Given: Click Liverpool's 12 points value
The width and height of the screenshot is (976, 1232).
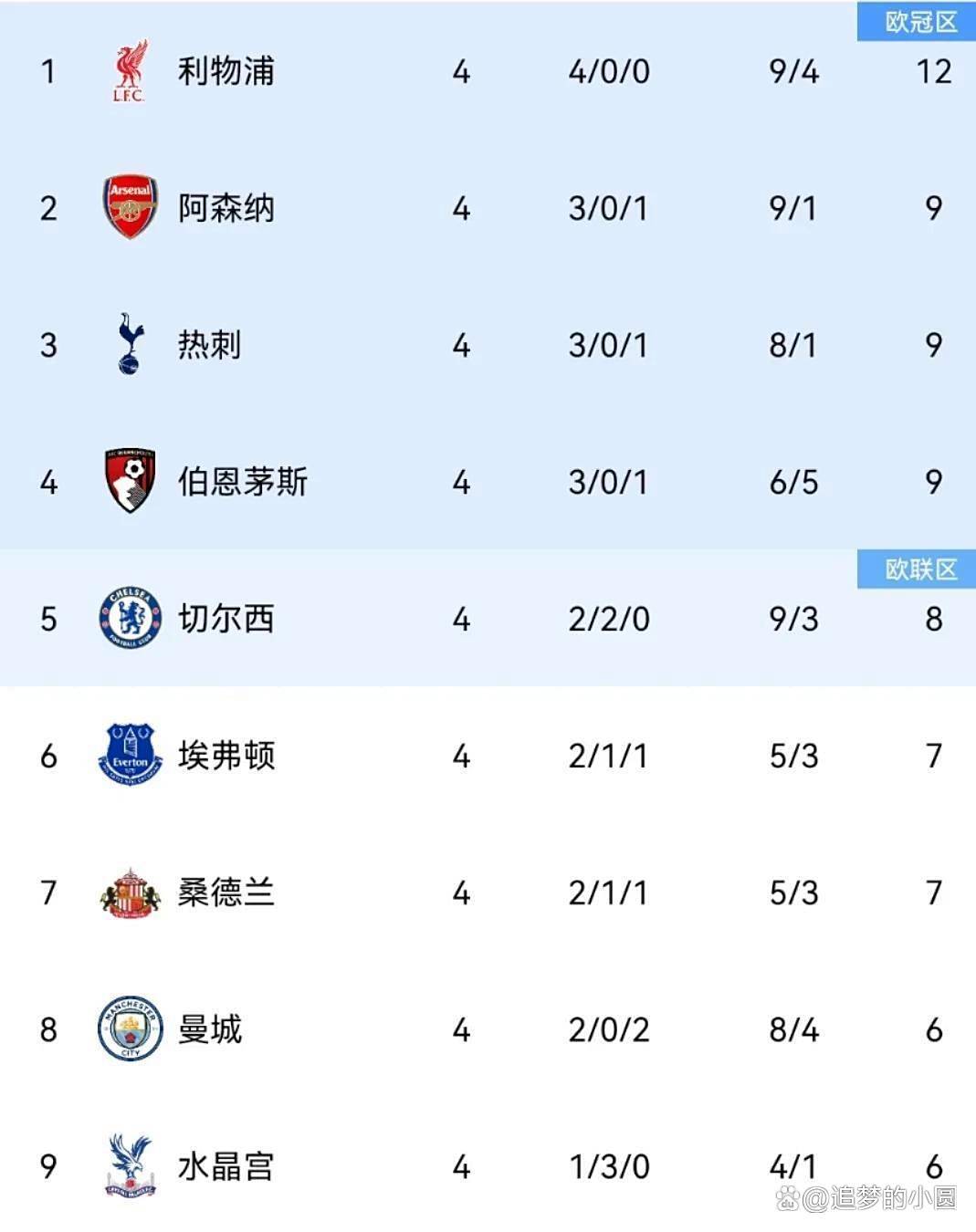Looking at the screenshot, I should (934, 71).
